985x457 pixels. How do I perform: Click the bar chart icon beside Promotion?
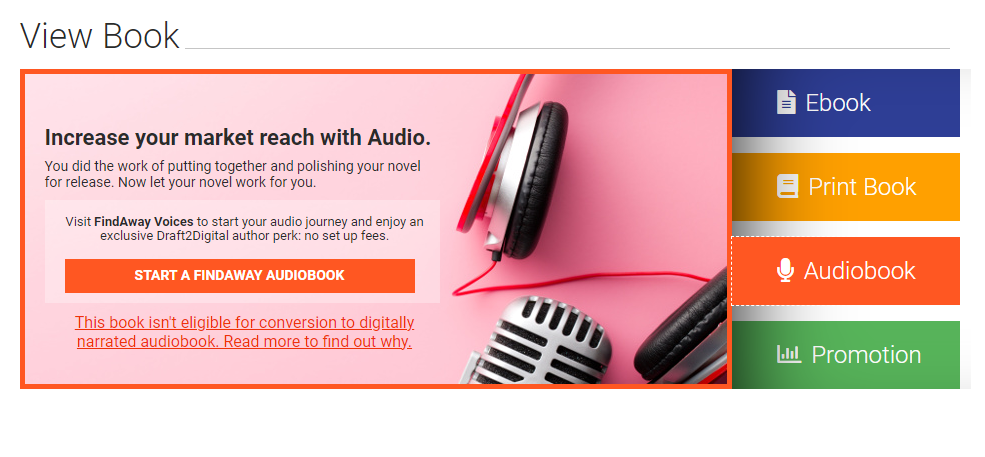(x=789, y=355)
